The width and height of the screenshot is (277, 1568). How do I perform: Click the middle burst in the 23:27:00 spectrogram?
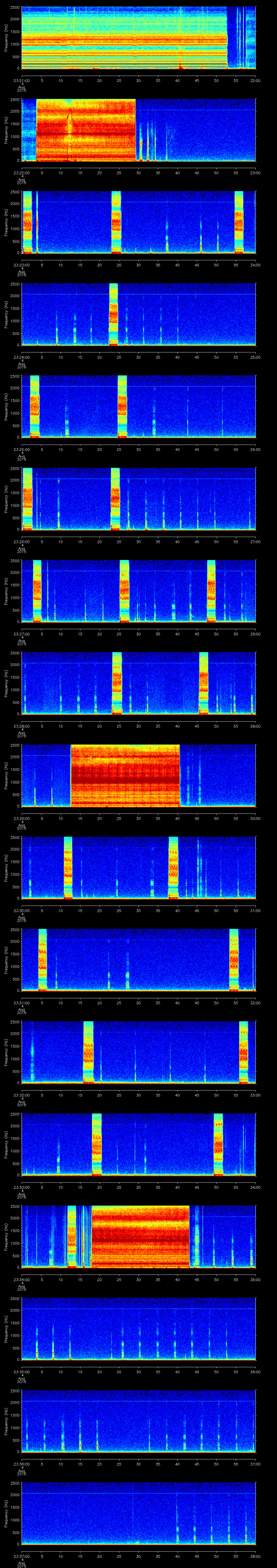pos(124,590)
